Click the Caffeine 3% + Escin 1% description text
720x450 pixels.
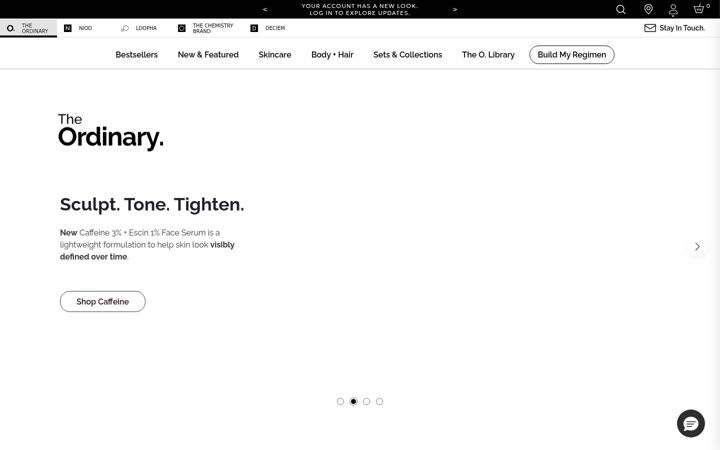147,245
